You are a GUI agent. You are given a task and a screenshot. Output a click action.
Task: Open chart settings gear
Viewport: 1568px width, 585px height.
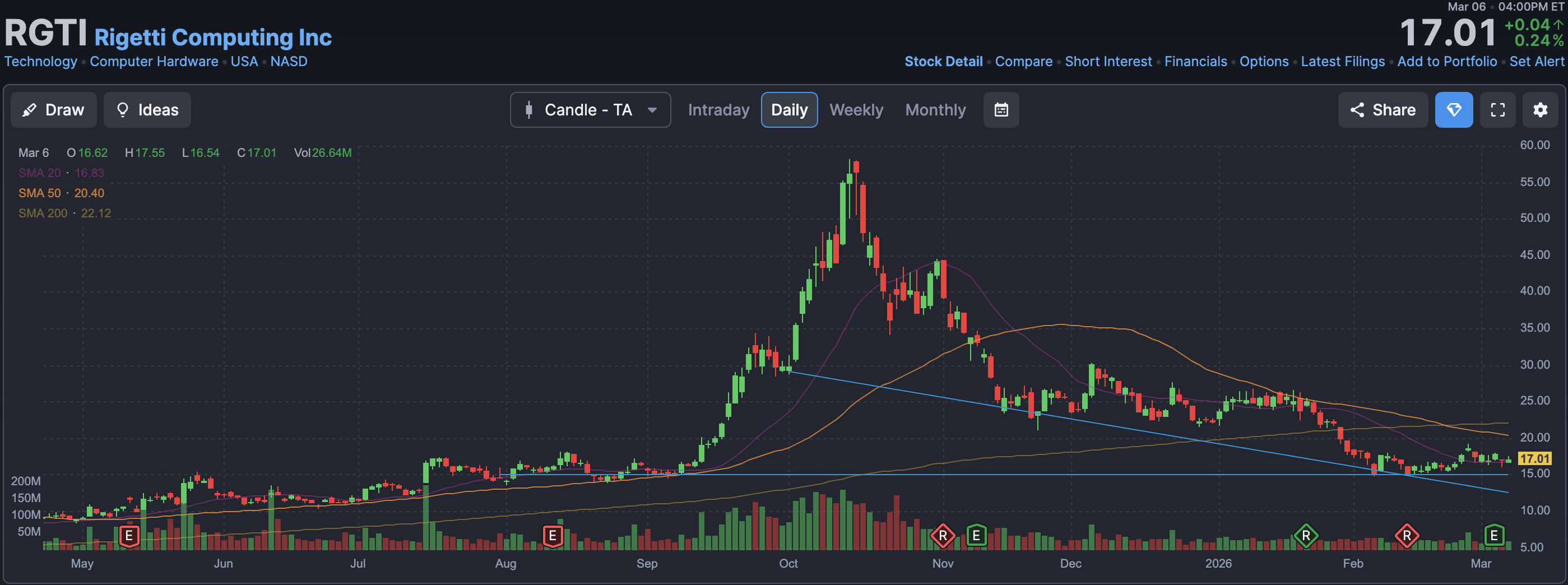tap(1540, 110)
